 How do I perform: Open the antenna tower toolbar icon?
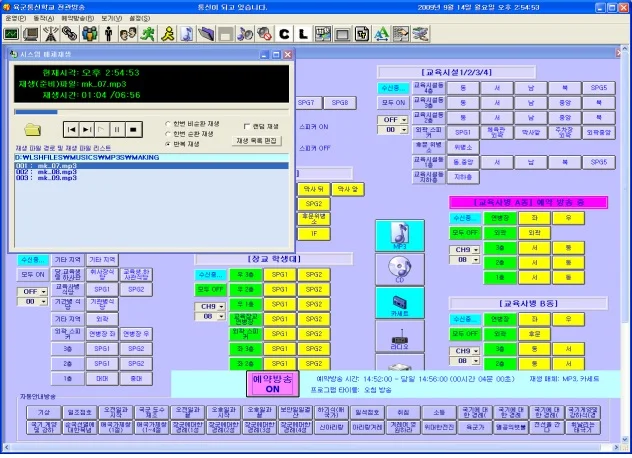click(50, 34)
